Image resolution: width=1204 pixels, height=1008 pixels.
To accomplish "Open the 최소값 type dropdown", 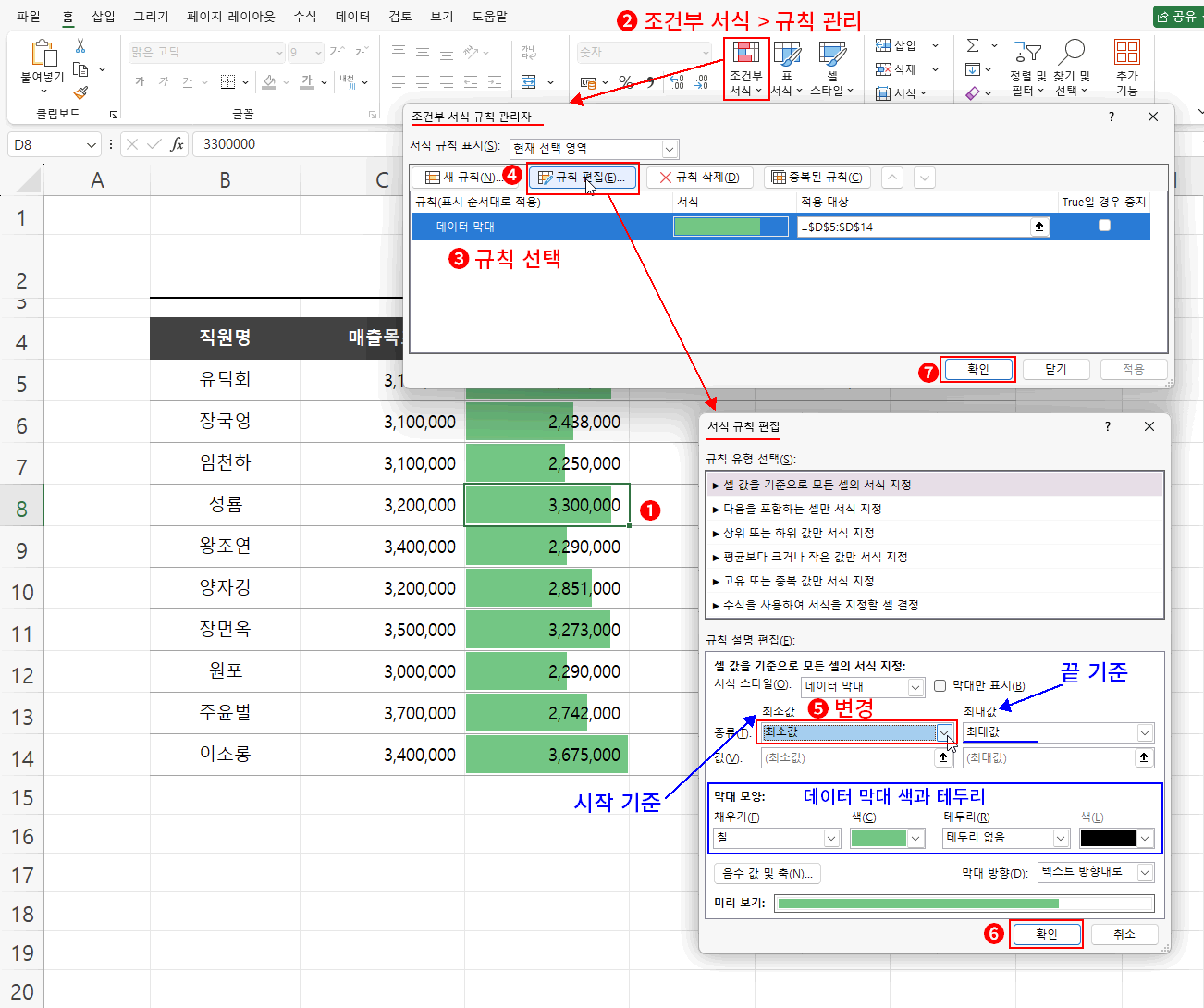I will point(945,733).
